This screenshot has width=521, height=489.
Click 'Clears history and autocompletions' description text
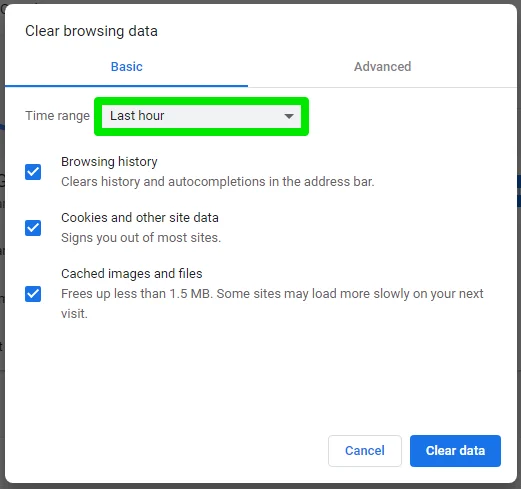pos(218,182)
